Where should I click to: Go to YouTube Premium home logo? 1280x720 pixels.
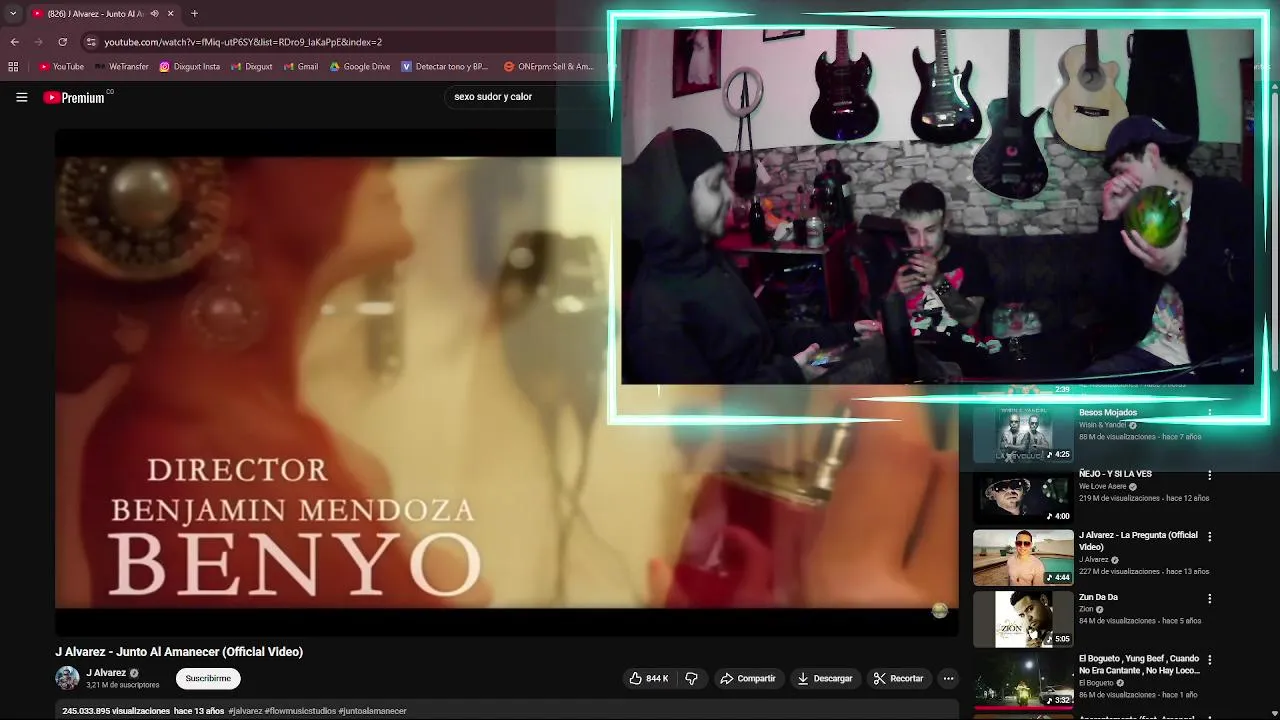(x=75, y=97)
